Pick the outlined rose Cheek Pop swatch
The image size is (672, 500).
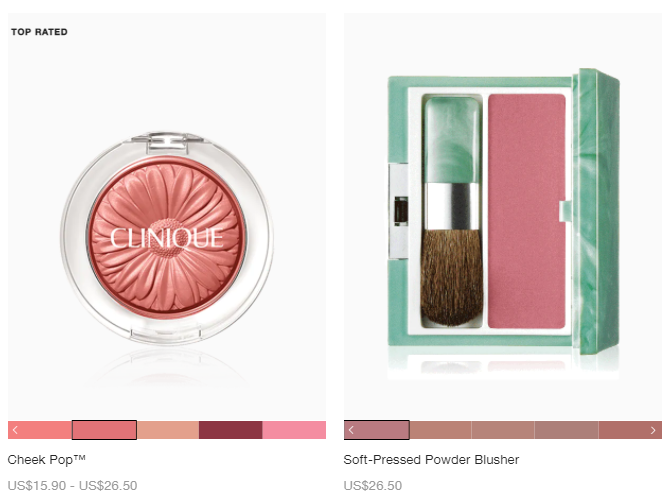[x=104, y=430]
